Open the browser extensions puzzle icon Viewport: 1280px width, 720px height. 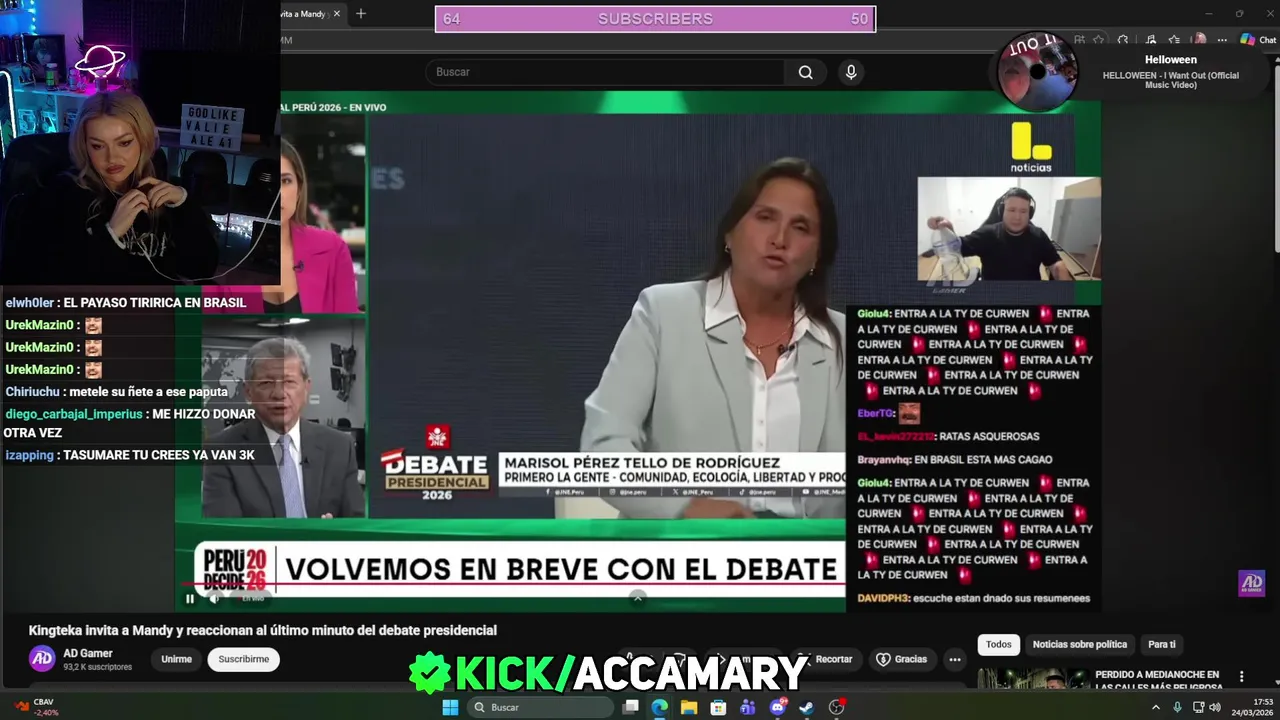coord(1123,40)
